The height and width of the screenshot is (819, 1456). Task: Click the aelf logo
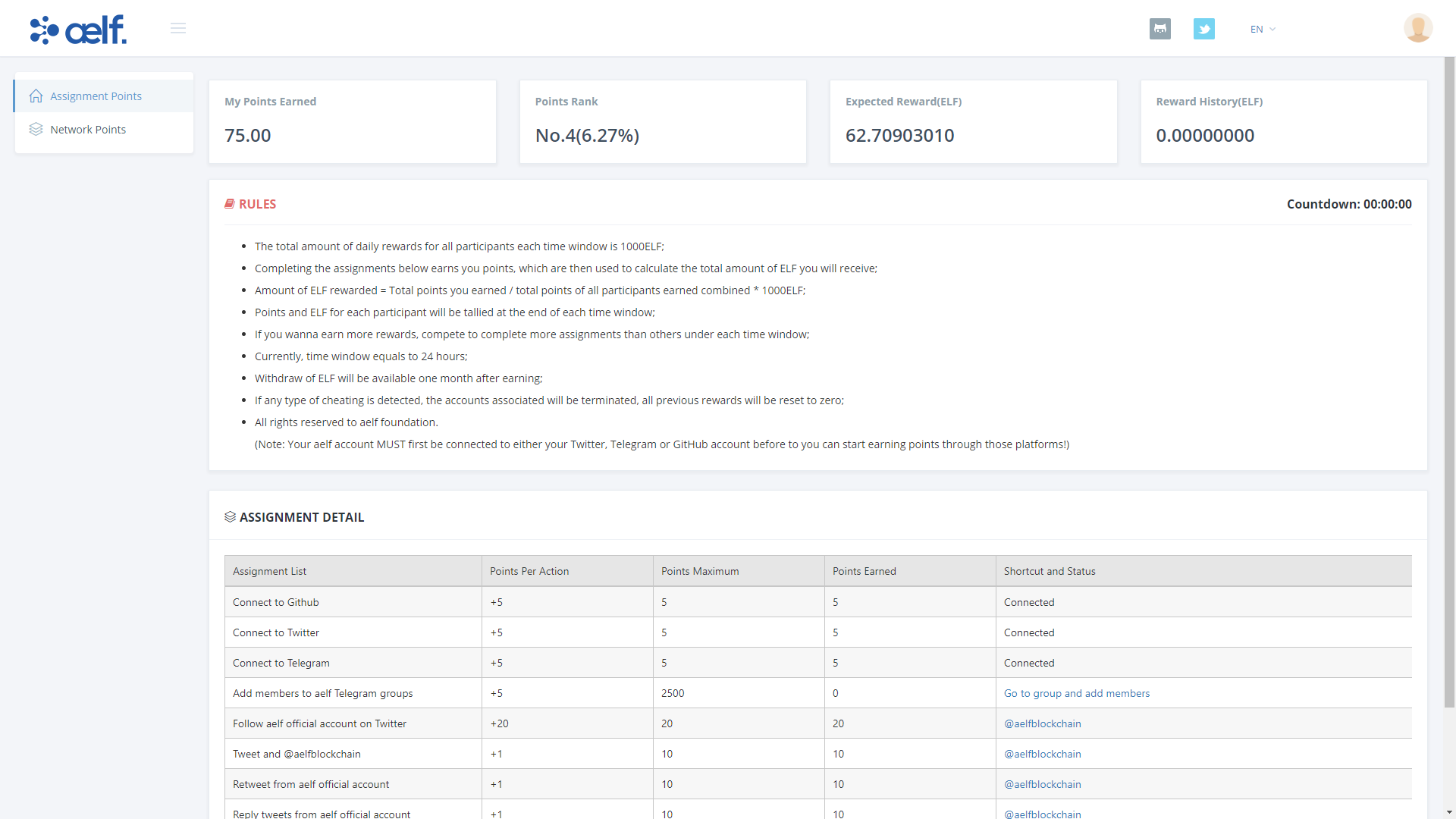click(x=78, y=30)
